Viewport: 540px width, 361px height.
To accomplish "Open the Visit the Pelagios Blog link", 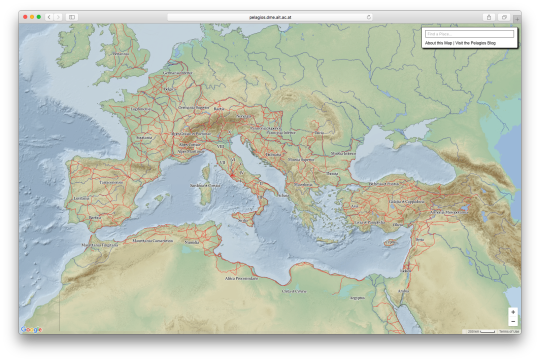I will 476,43.
